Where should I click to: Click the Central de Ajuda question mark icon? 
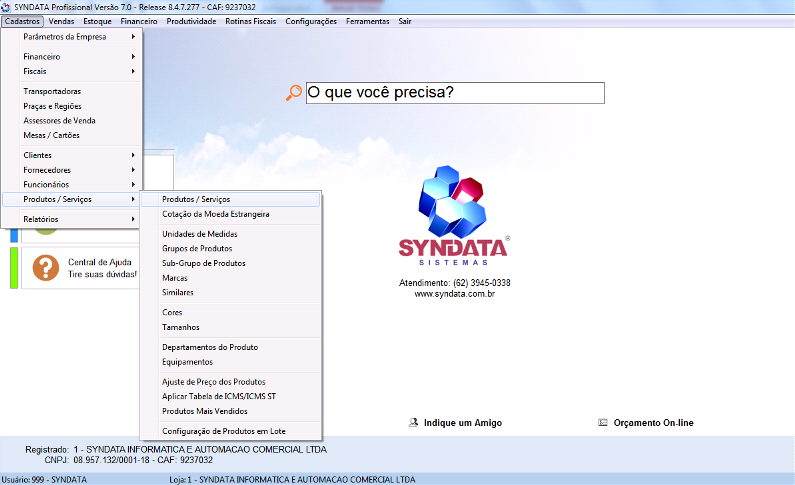pyautogui.click(x=46, y=267)
